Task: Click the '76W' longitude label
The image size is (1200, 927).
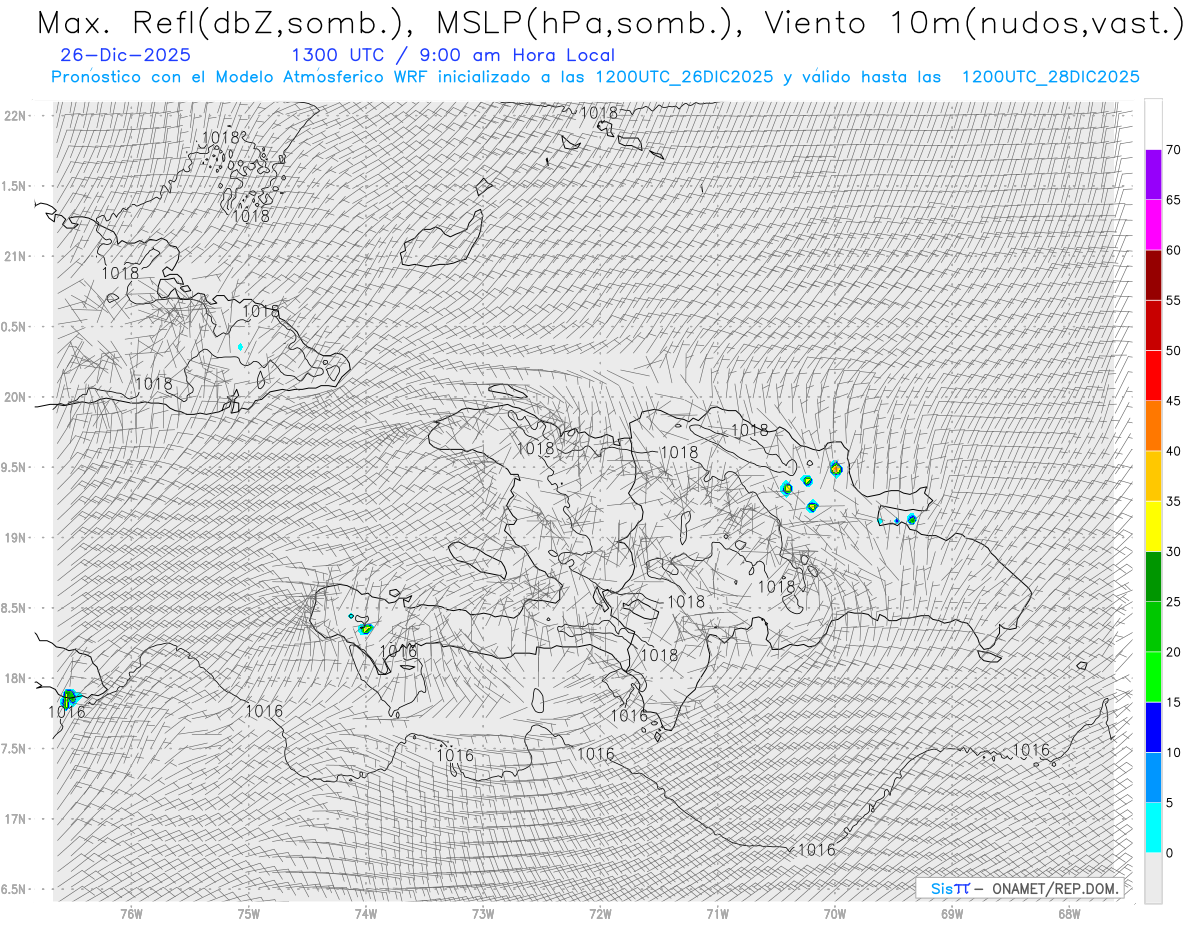Action: tap(131, 913)
